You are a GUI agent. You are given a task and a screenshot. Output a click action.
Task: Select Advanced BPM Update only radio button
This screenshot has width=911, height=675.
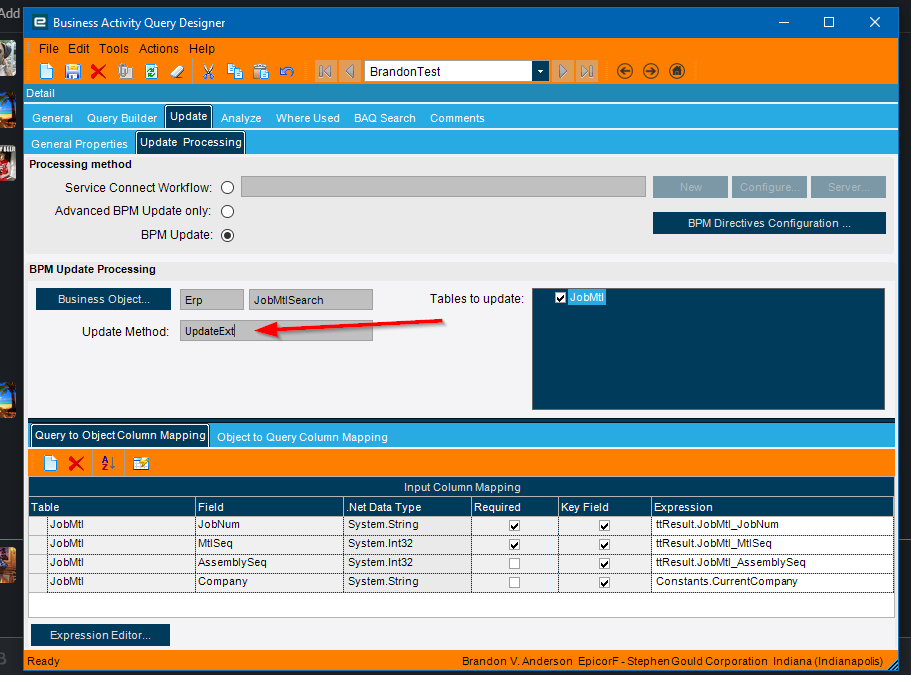(228, 211)
